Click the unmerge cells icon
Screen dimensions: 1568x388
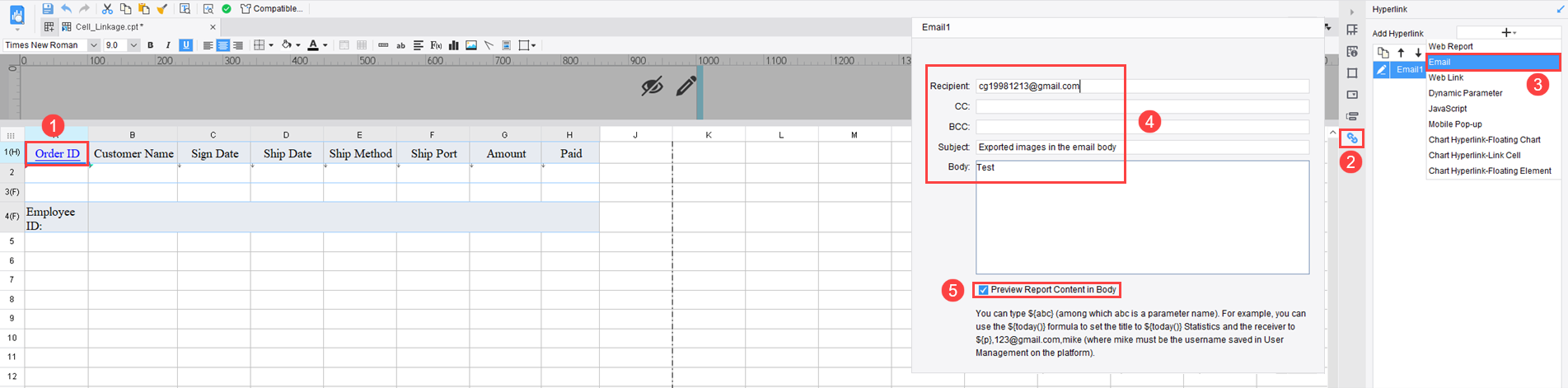pyautogui.click(x=362, y=45)
